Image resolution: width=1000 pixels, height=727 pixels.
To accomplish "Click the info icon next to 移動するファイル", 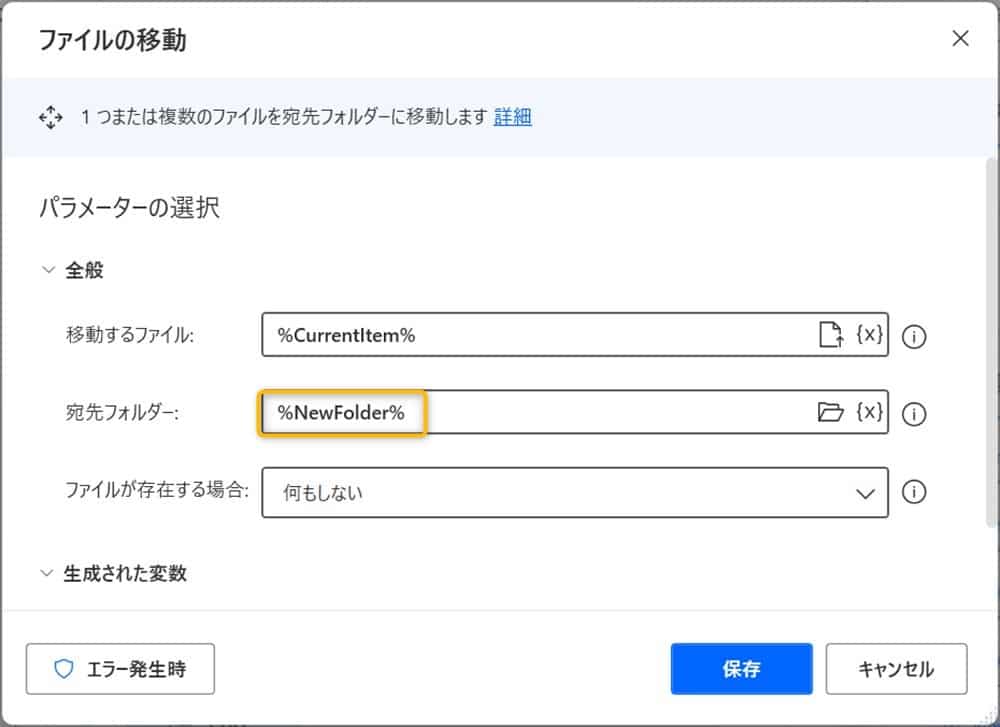I will click(914, 336).
